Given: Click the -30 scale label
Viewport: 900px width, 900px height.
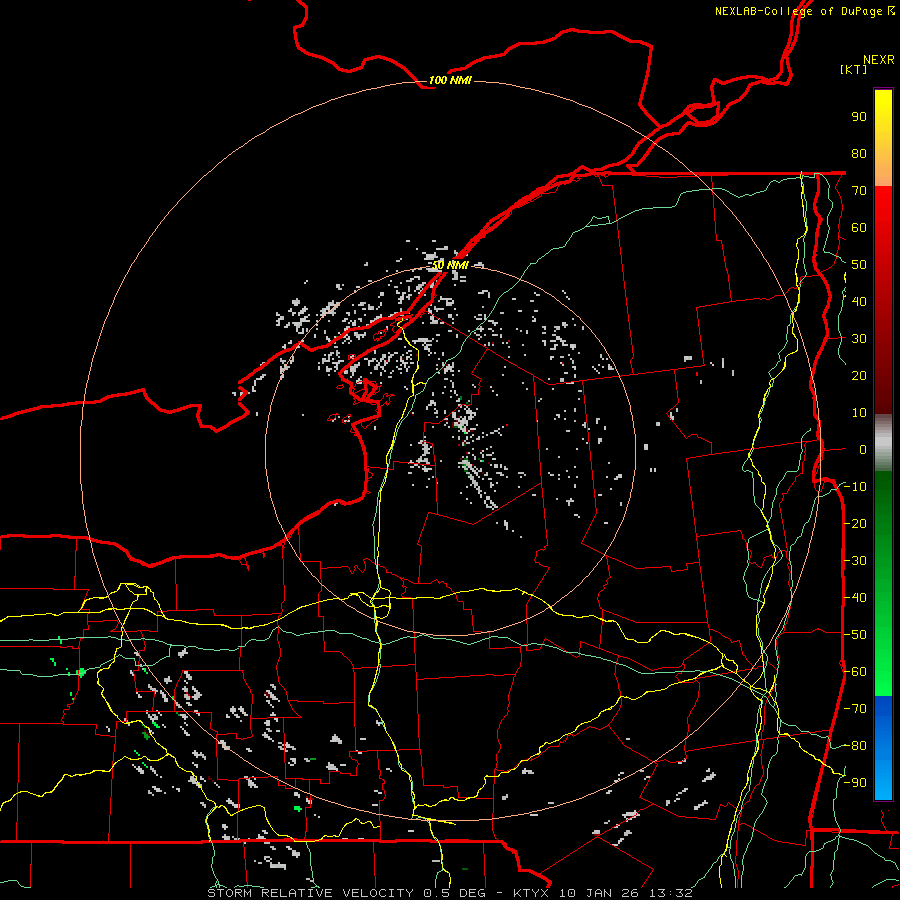Looking at the screenshot, I should point(855,561).
